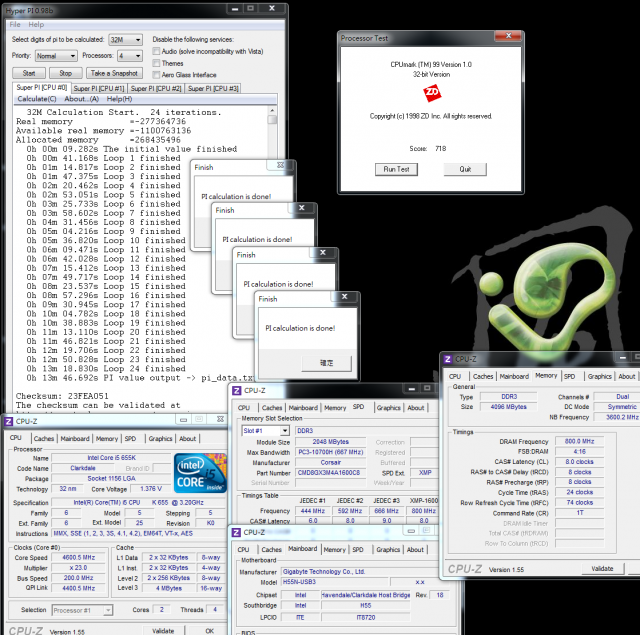
Task: Open the Processors count dropdown
Action: pyautogui.click(x=130, y=56)
